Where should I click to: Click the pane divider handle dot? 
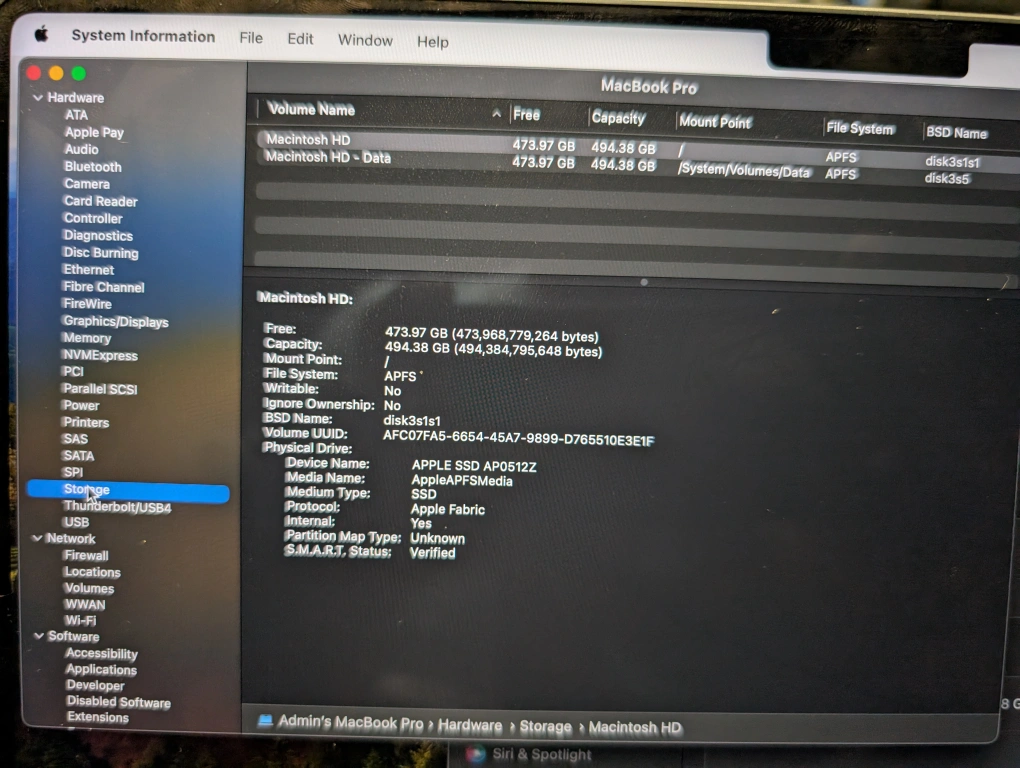coord(644,282)
